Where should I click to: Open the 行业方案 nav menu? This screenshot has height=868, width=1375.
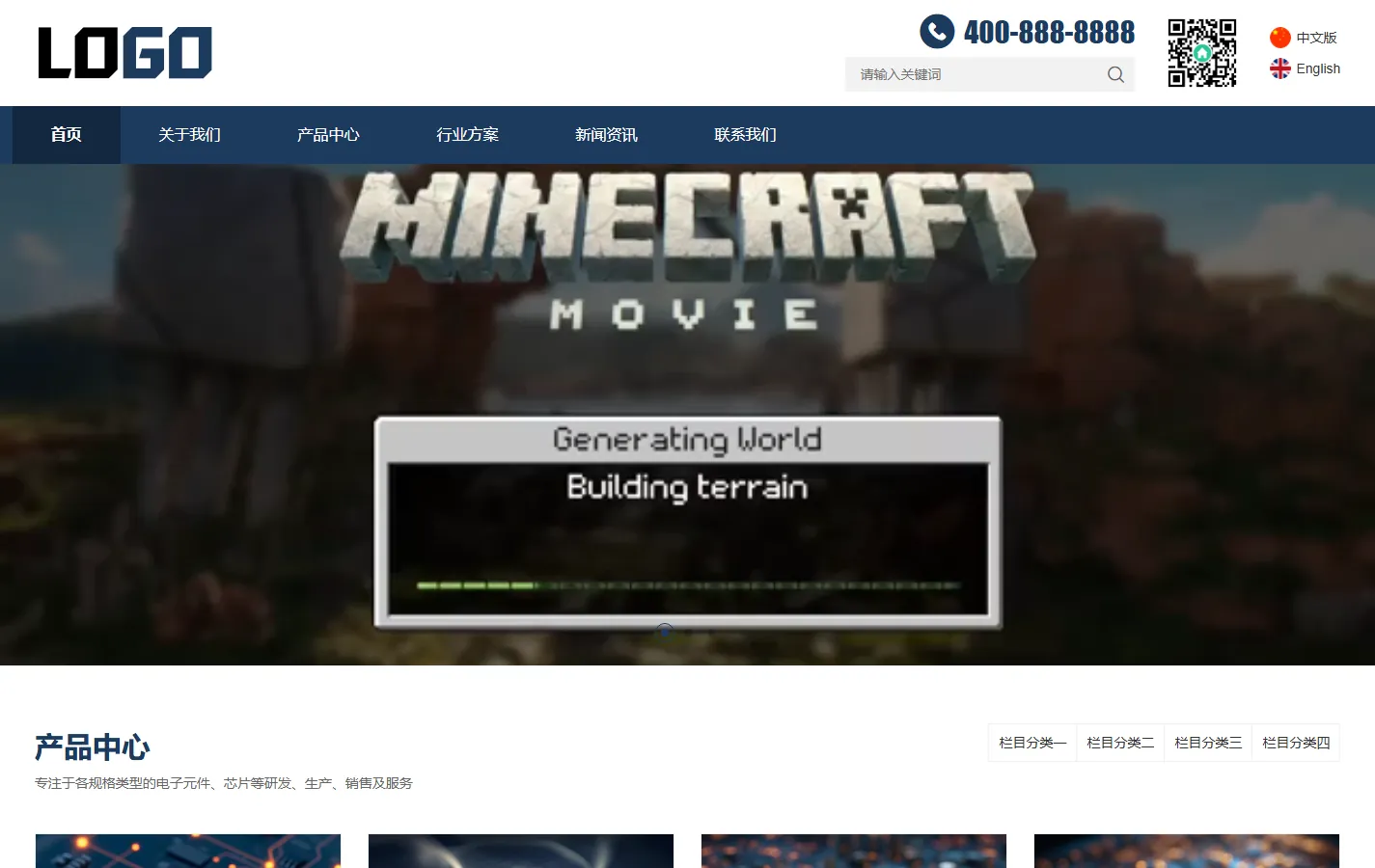pos(467,135)
